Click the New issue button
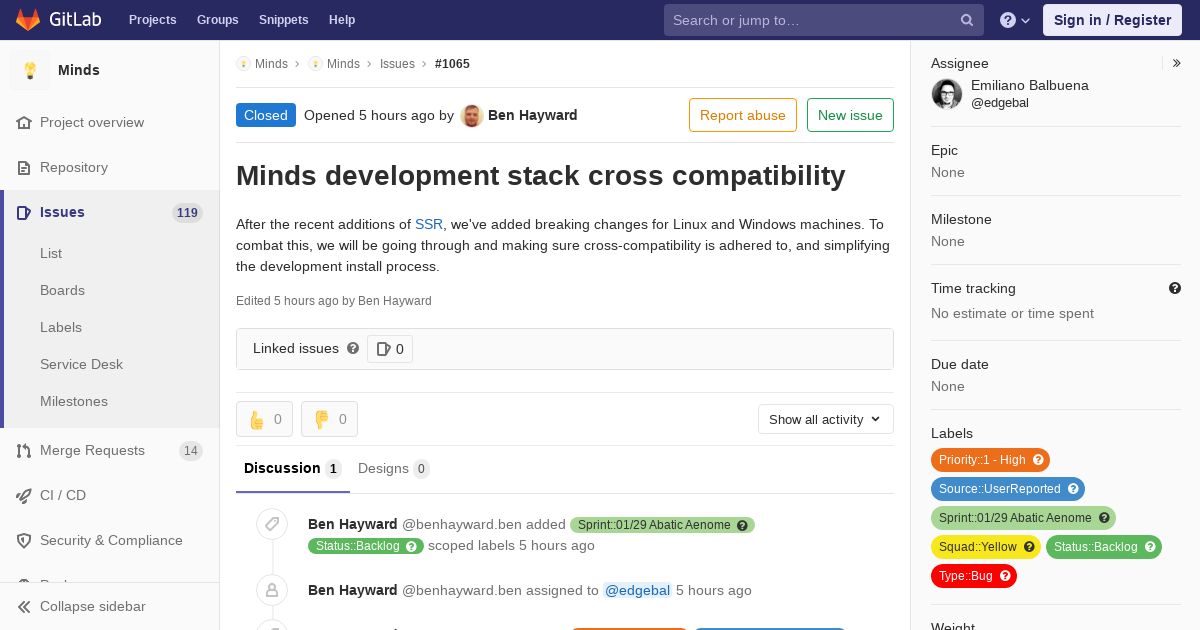This screenshot has width=1200, height=630. coord(850,115)
